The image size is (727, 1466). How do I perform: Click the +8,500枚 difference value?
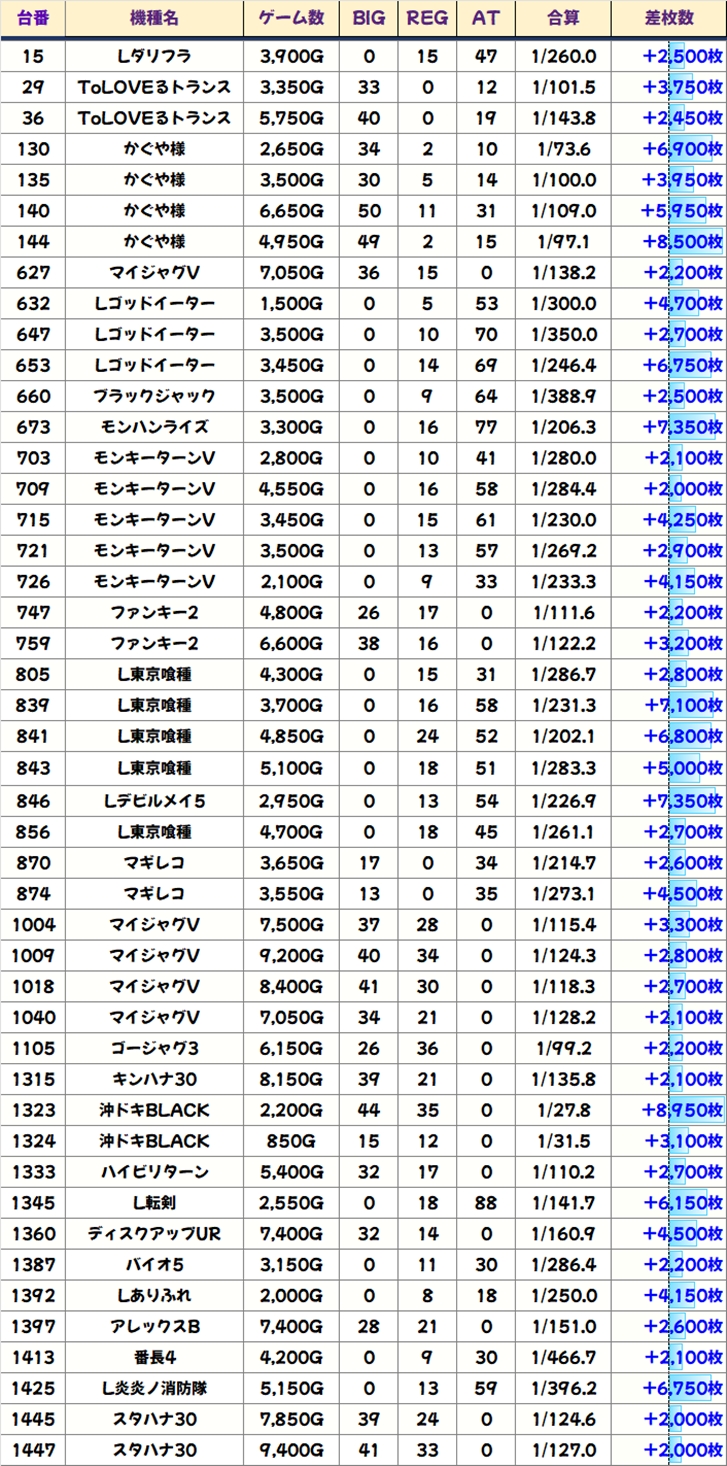pyautogui.click(x=682, y=242)
